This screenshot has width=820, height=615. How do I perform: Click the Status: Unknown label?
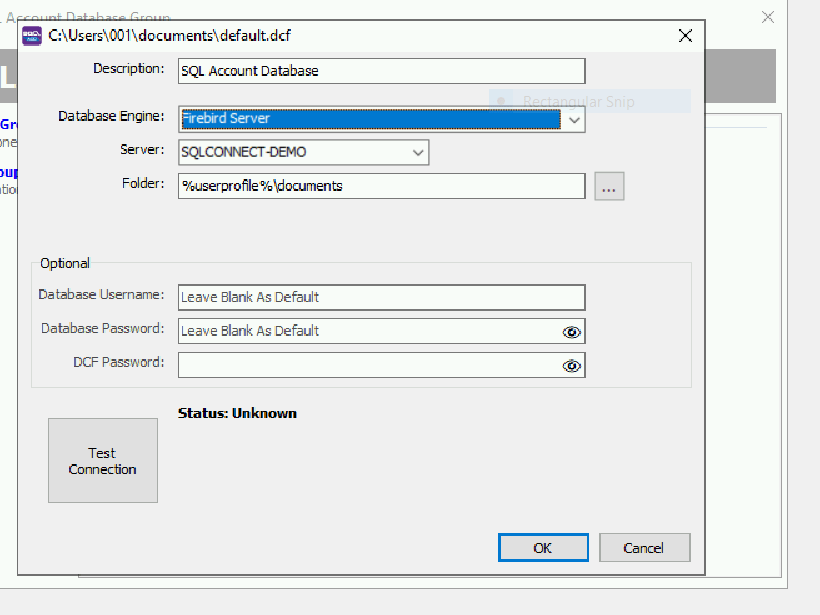click(x=237, y=413)
